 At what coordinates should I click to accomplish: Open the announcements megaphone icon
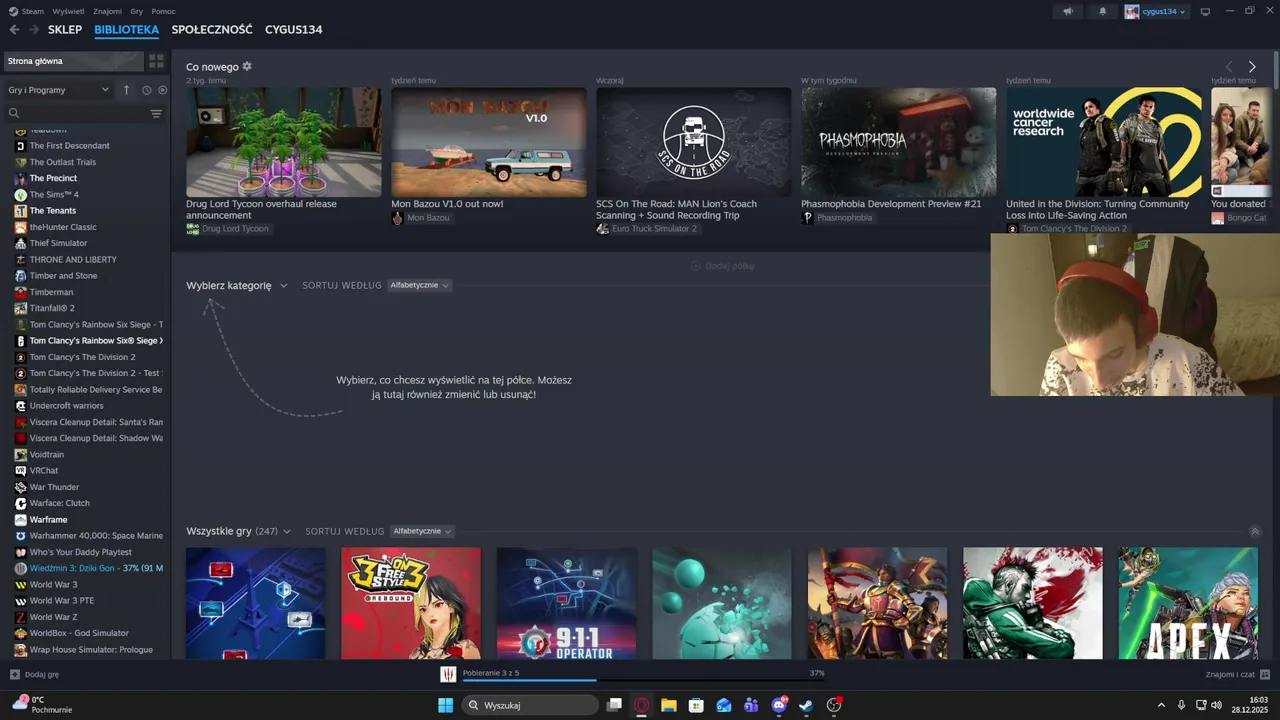pos(1068,11)
